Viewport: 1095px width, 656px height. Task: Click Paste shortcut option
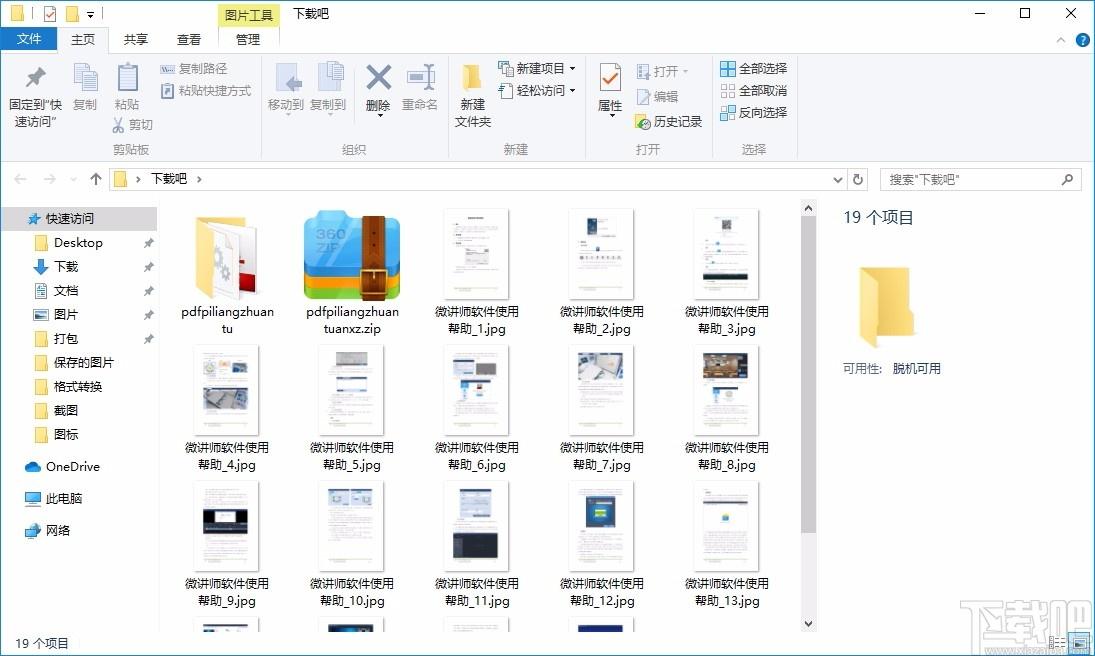(x=206, y=91)
